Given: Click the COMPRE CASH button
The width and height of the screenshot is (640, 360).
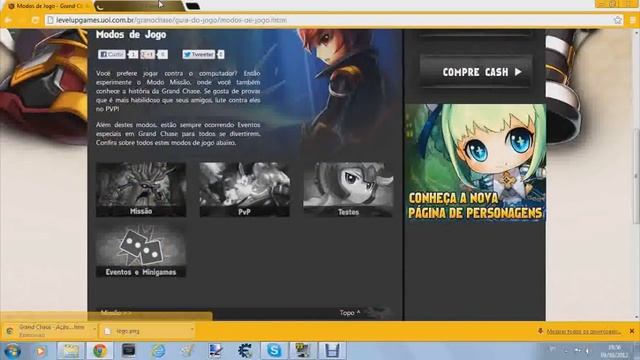Looking at the screenshot, I should pyautogui.click(x=476, y=72).
